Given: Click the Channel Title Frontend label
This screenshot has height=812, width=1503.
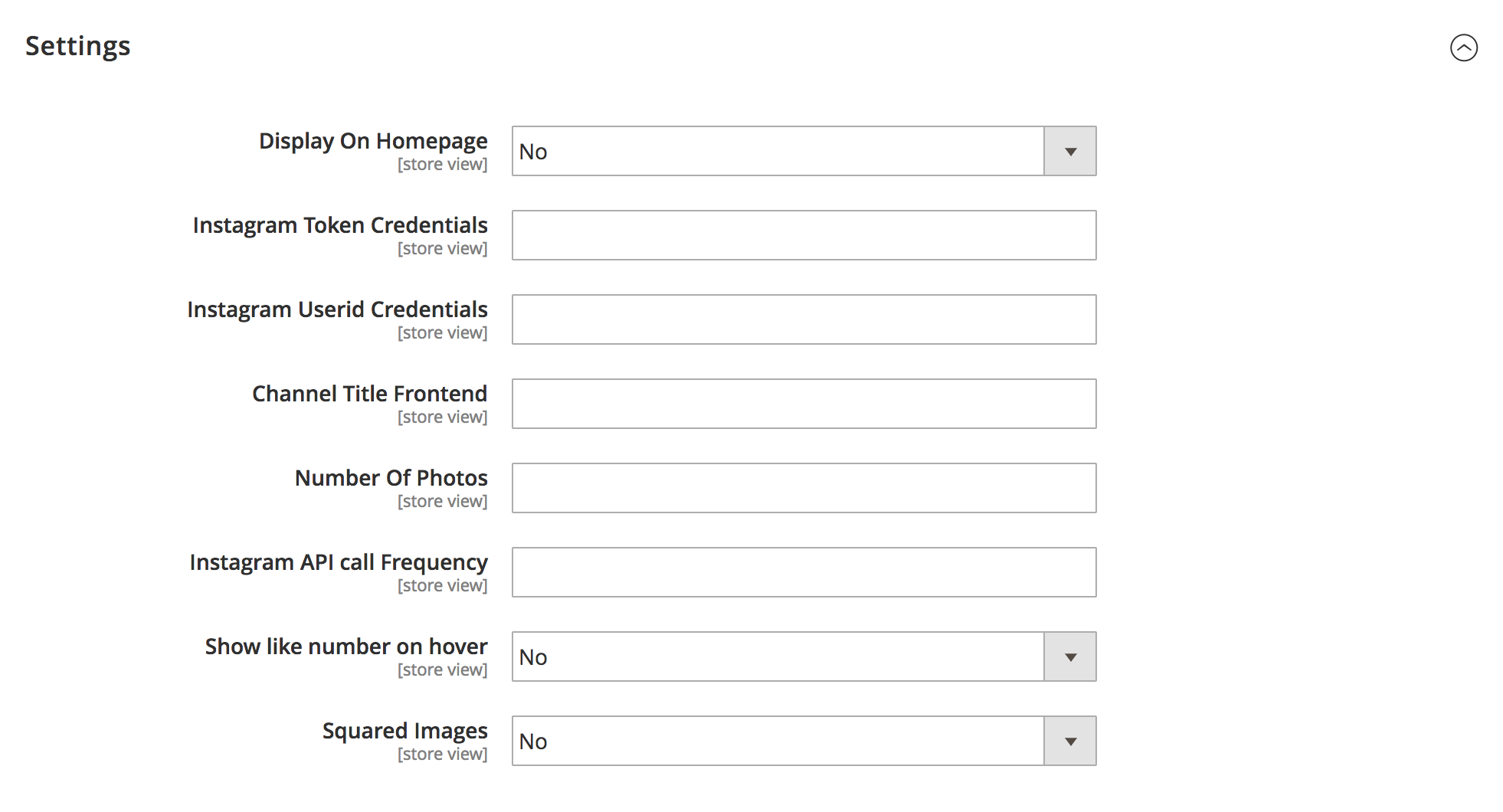Looking at the screenshot, I should coord(369,395).
